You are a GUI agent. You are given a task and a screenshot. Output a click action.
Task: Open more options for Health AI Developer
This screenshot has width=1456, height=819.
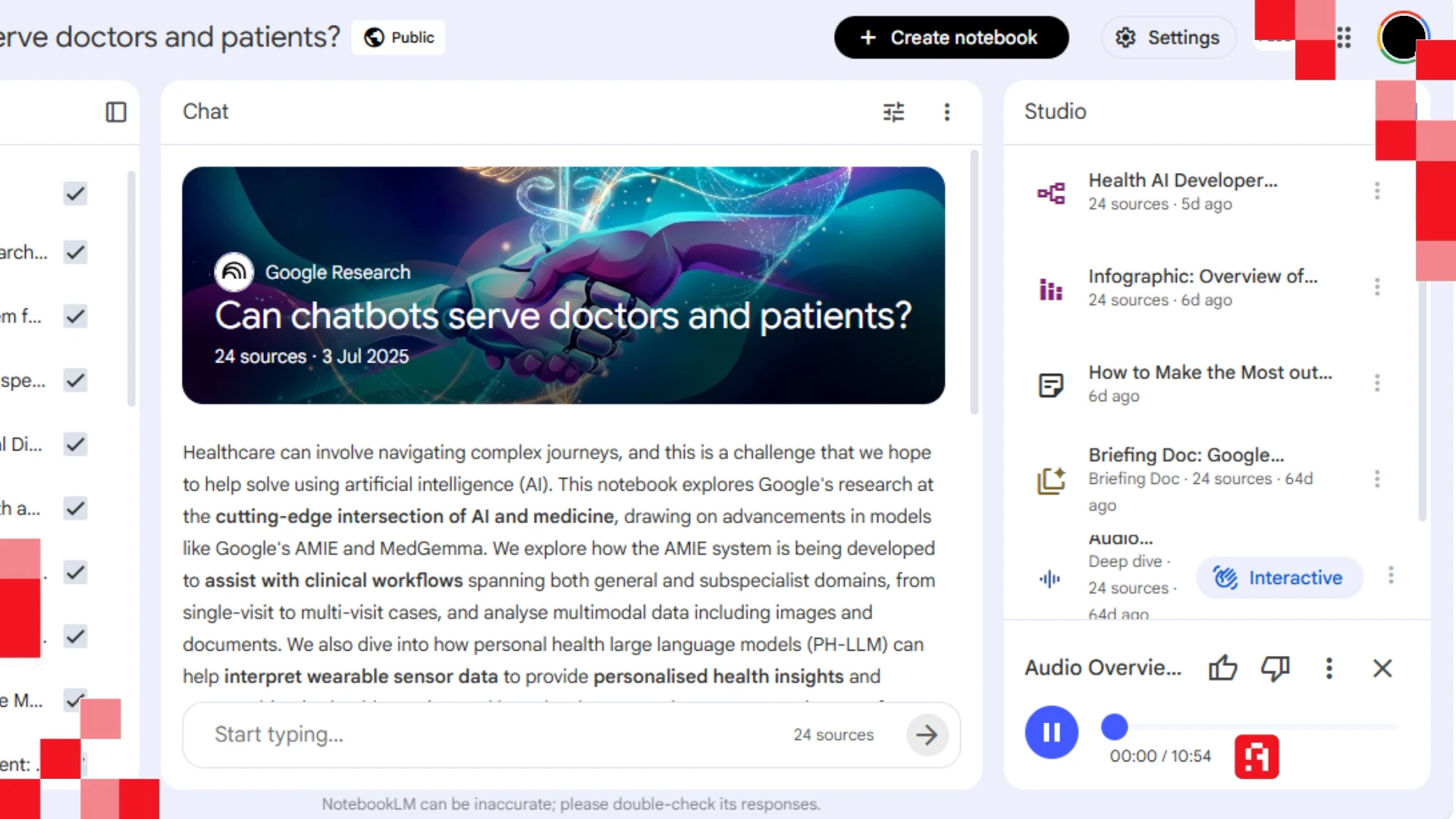[x=1377, y=191]
